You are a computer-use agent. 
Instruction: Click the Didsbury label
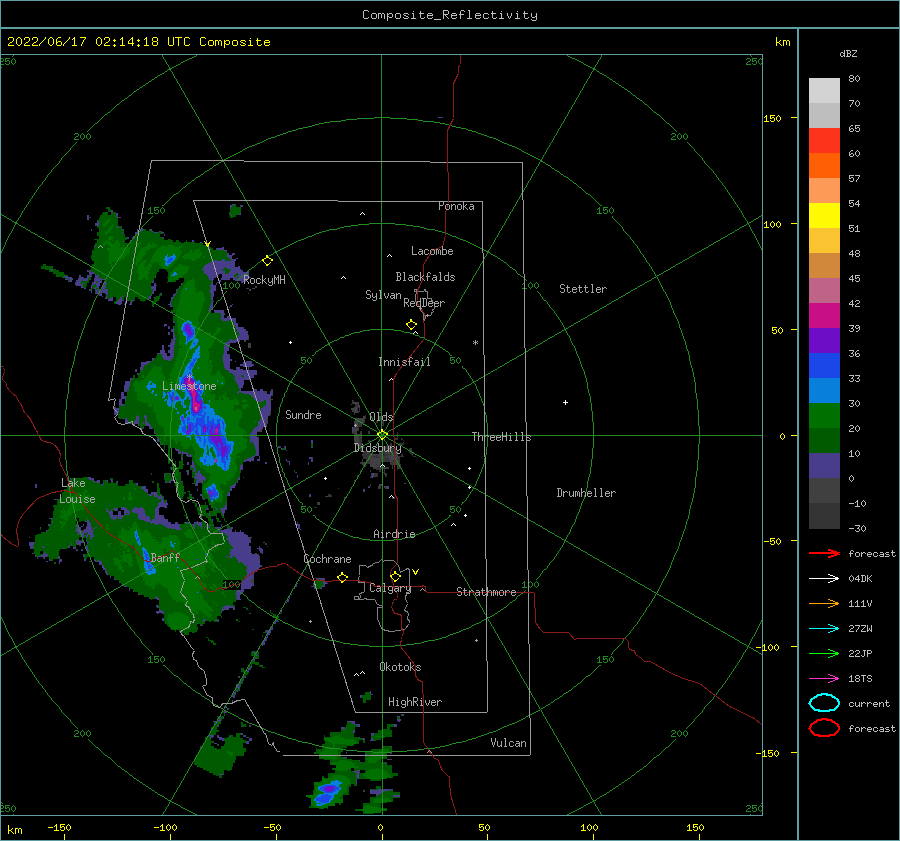377,448
